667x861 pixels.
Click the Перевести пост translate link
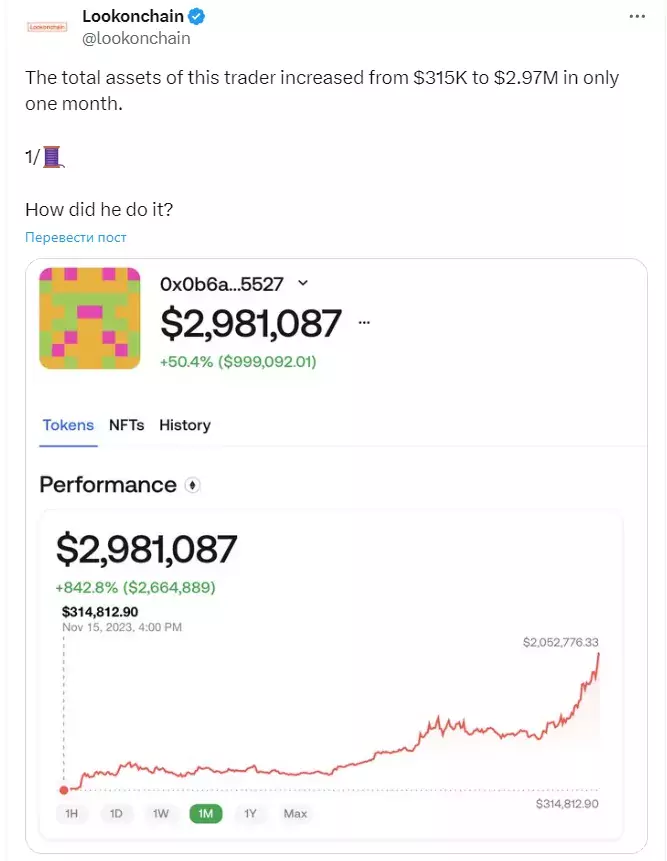click(76, 237)
